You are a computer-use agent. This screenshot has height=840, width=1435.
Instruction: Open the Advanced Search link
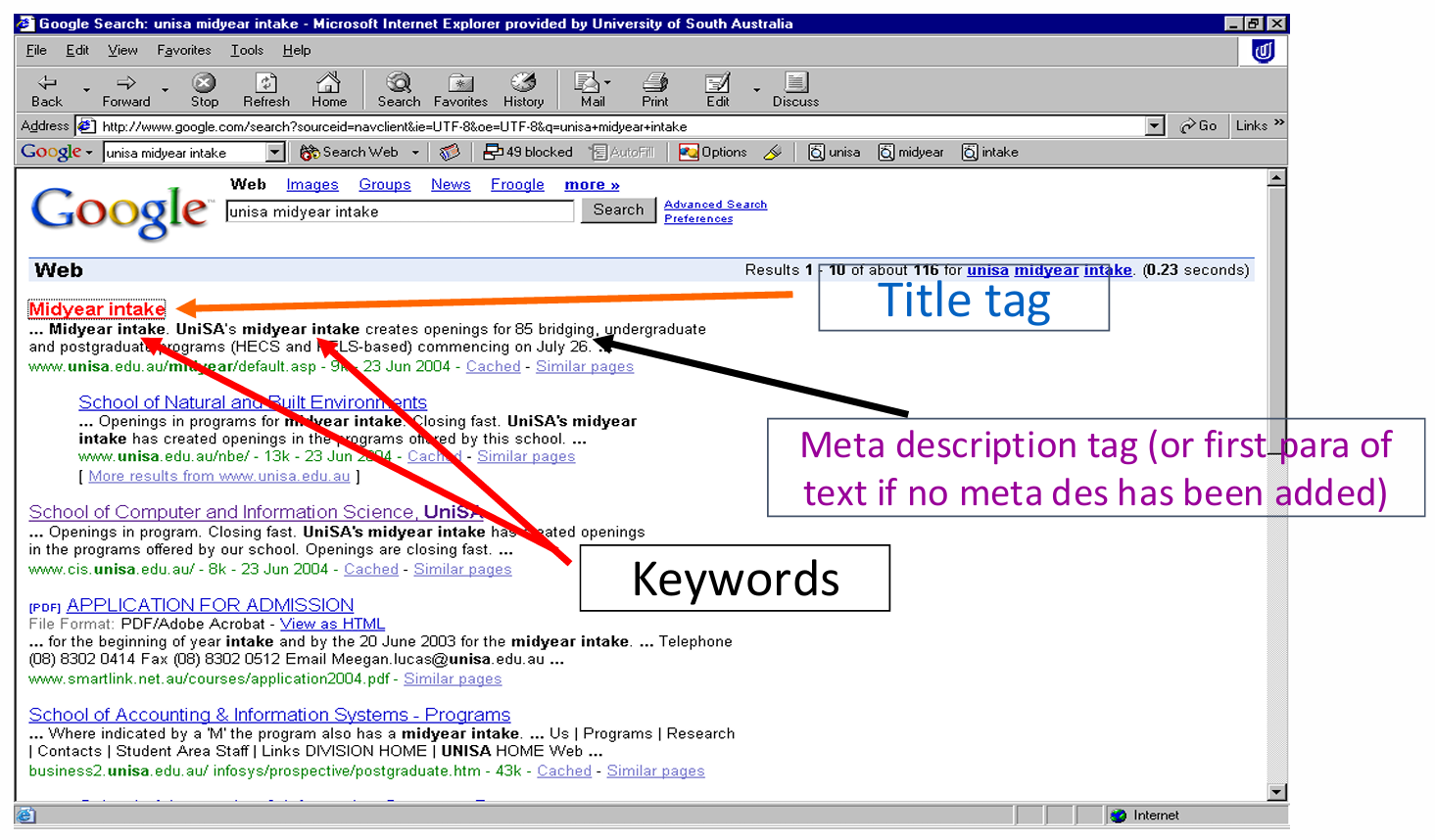point(715,205)
